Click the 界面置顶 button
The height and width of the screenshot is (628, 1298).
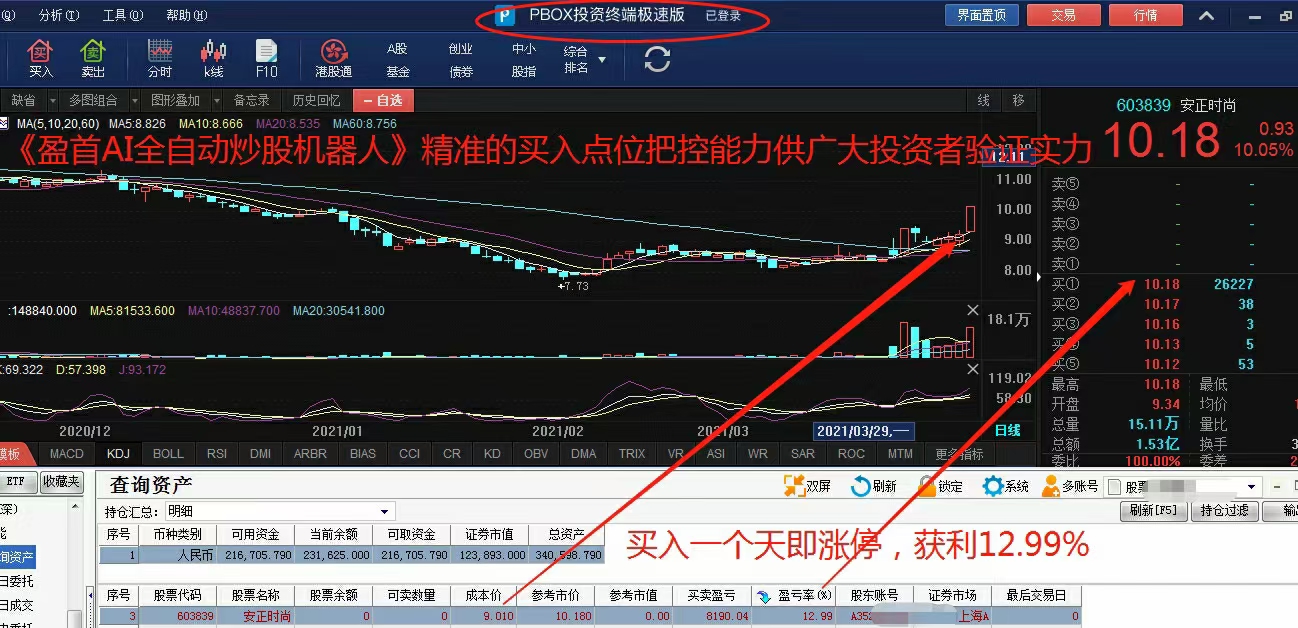(981, 15)
